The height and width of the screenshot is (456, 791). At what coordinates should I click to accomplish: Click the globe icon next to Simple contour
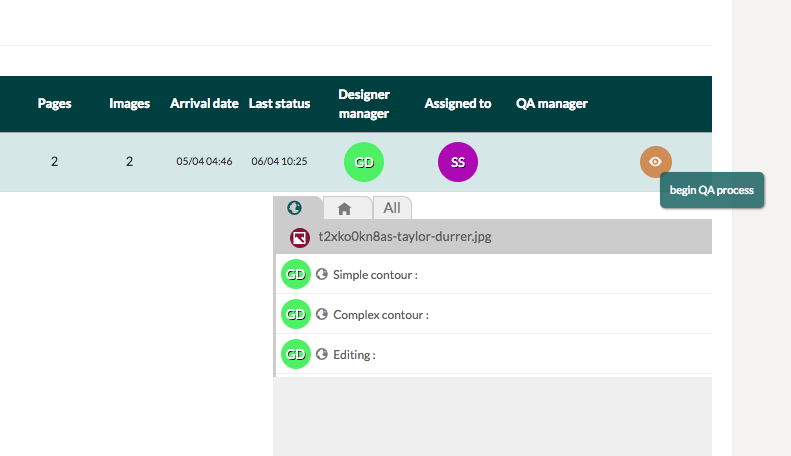322,274
